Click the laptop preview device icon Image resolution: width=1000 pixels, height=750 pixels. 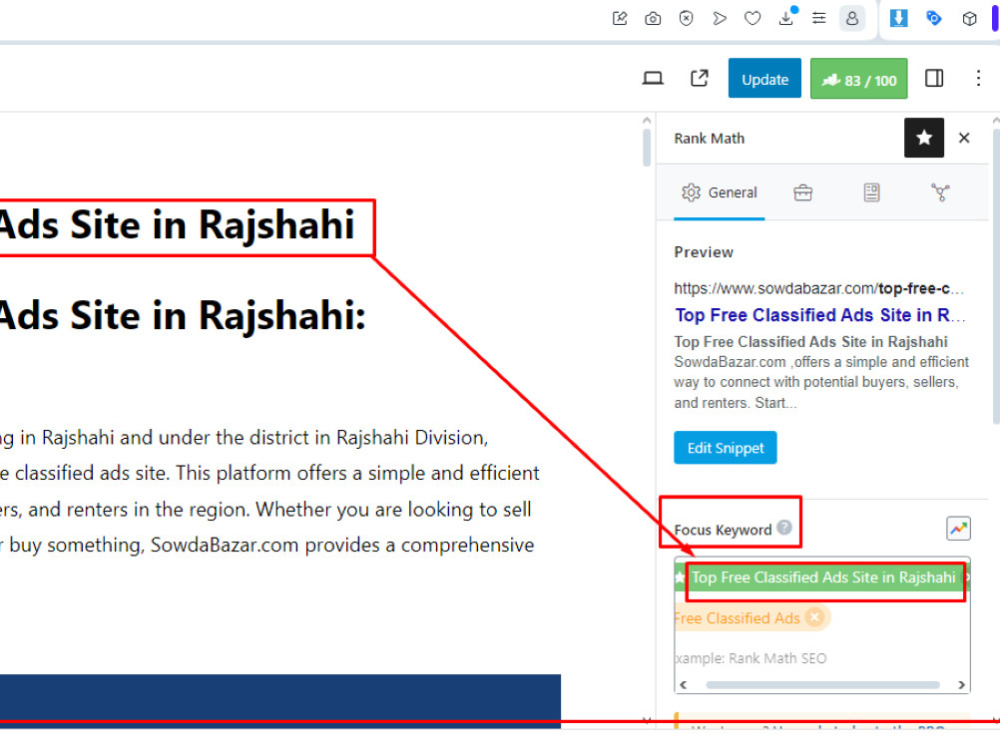(x=652, y=78)
